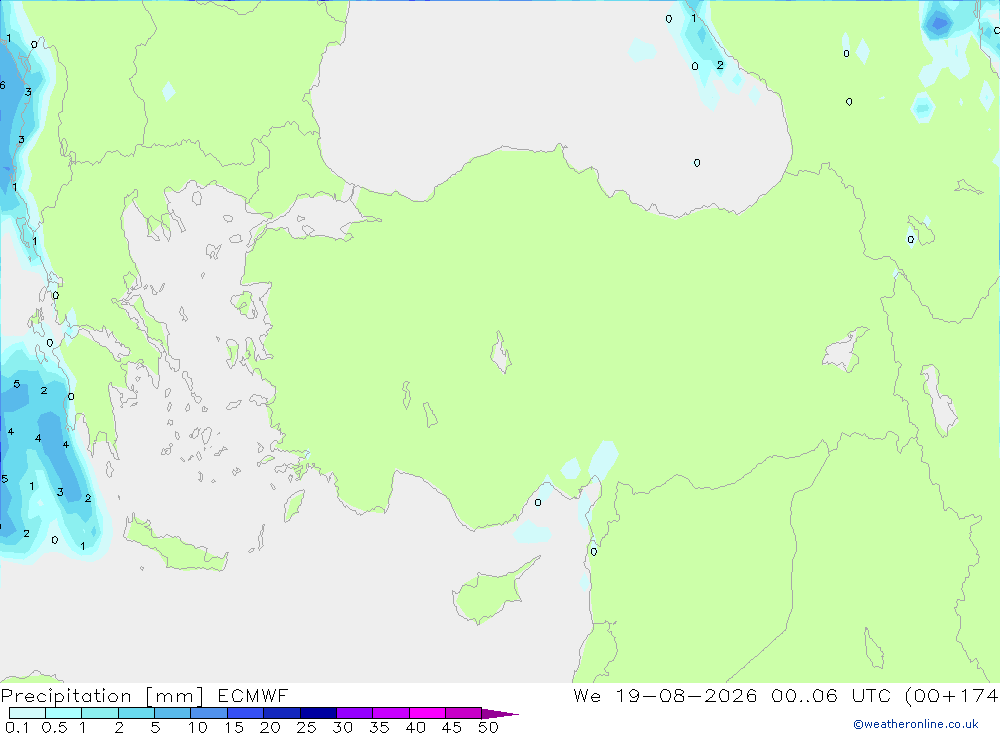This screenshot has width=1000, height=733.
Task: Select the legend swatch between 45 and 50
Action: click(x=463, y=713)
